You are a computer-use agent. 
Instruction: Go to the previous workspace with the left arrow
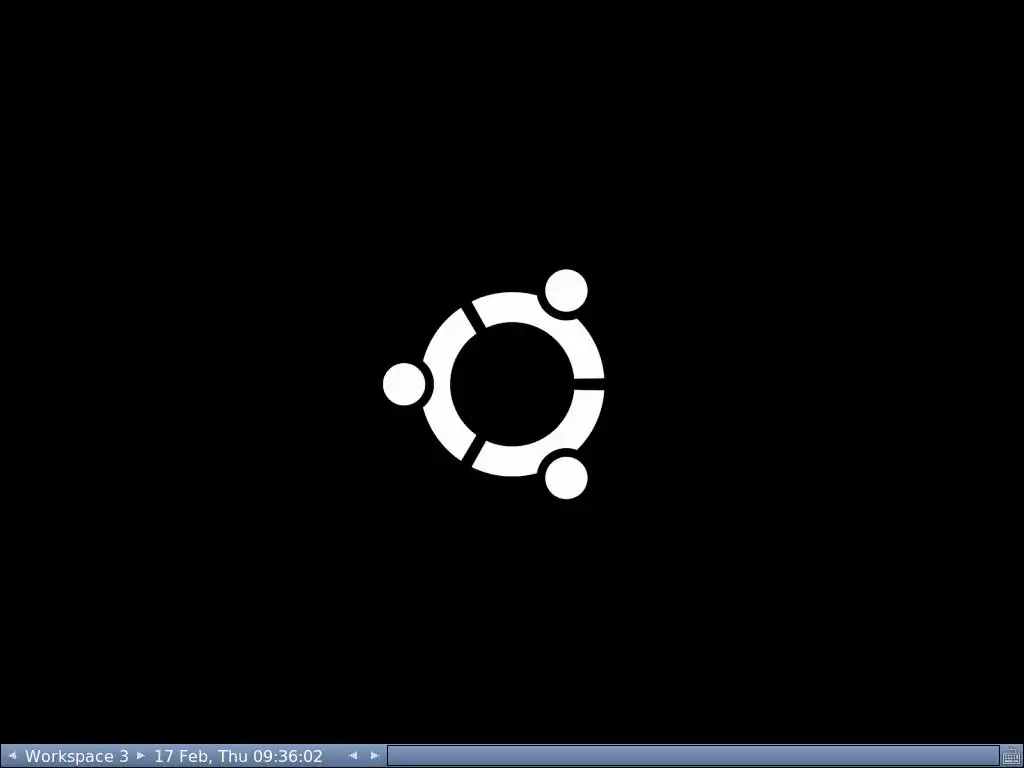click(x=11, y=756)
